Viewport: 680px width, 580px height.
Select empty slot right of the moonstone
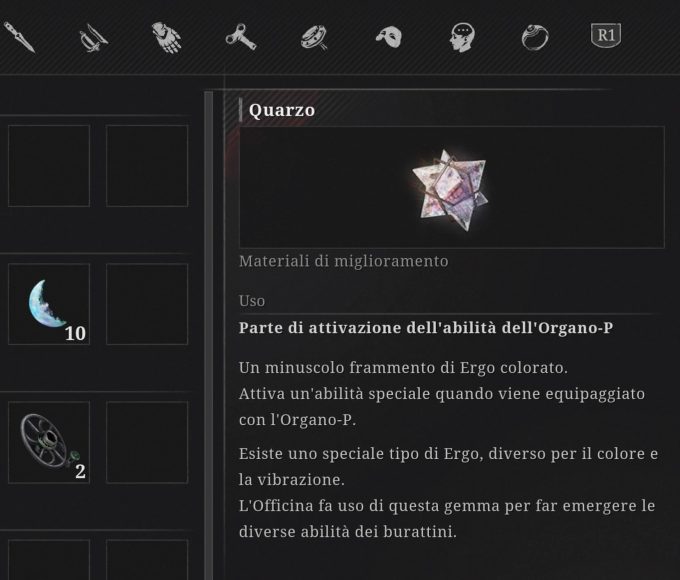pyautogui.click(x=147, y=304)
